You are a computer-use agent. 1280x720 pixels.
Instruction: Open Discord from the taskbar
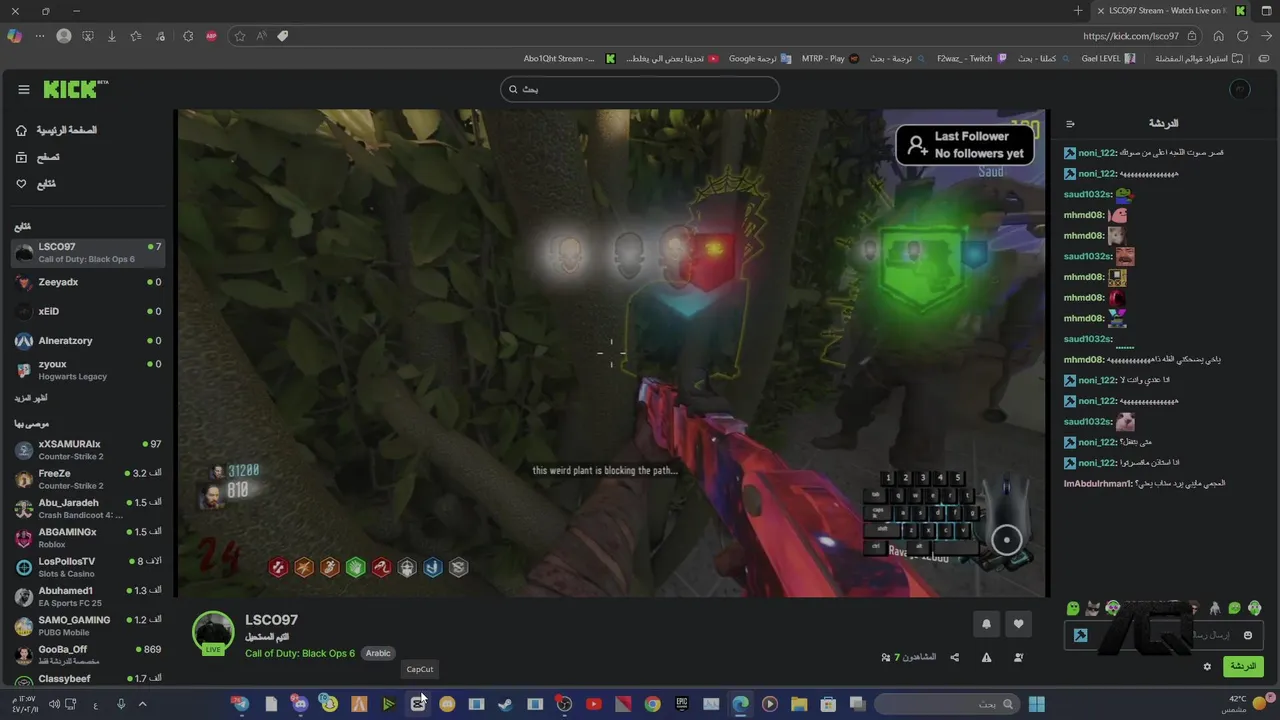coord(299,704)
